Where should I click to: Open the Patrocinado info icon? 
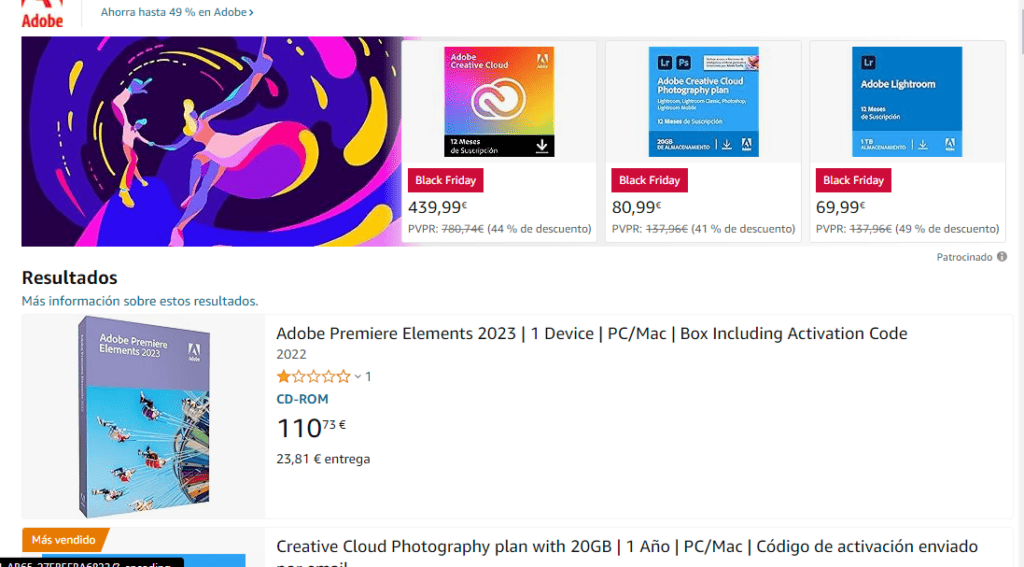(x=1002, y=257)
